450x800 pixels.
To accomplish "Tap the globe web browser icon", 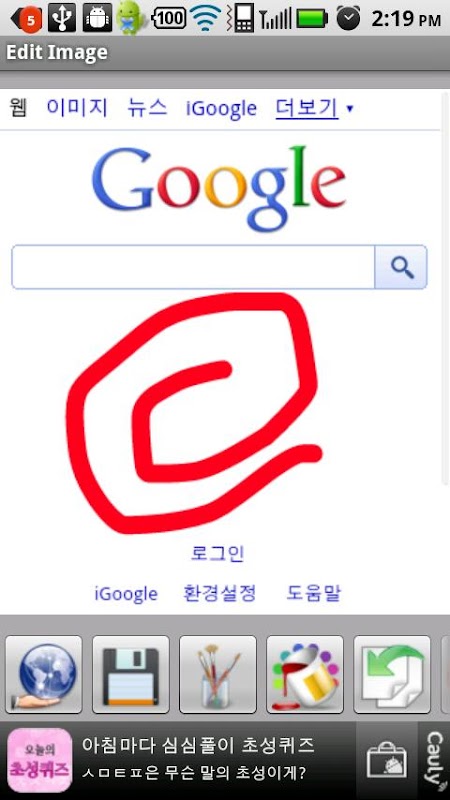I will [43, 674].
